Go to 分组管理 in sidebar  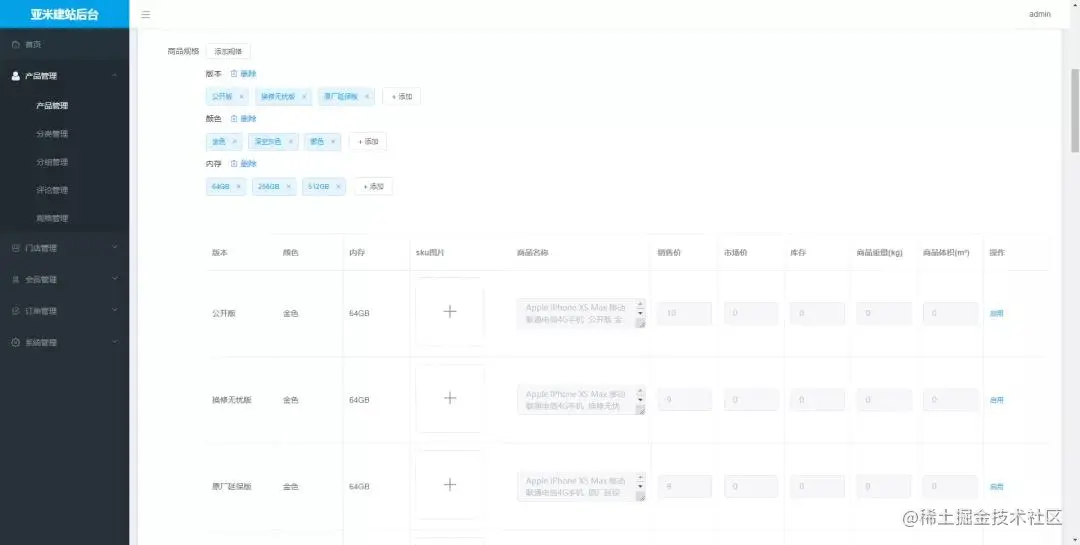[64, 163]
